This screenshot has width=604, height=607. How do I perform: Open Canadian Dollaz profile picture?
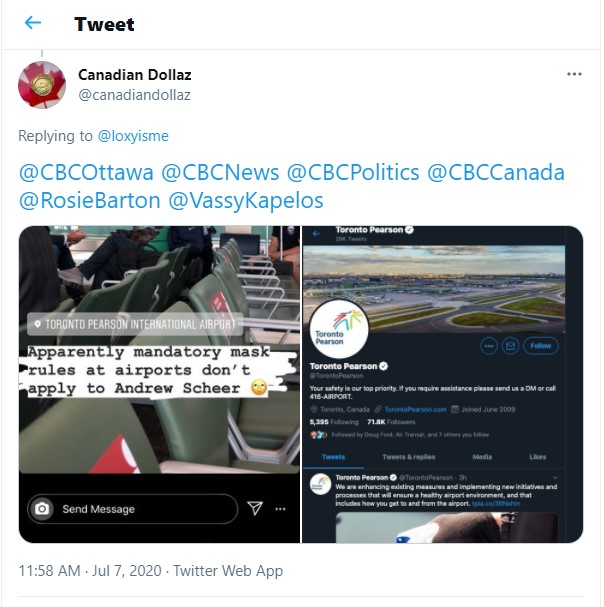coord(42,85)
